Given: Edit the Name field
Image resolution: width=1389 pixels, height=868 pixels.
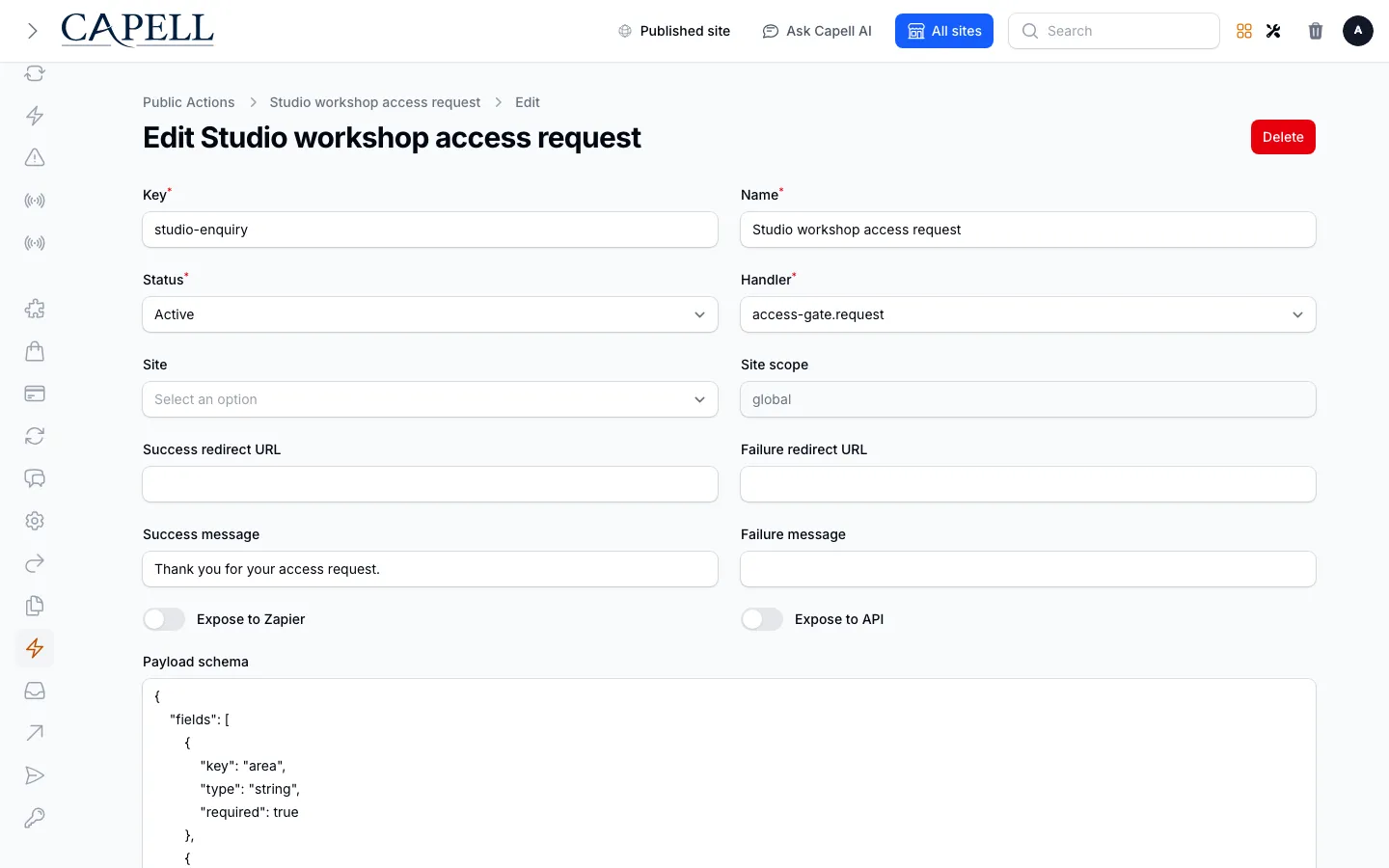Looking at the screenshot, I should (1028, 230).
